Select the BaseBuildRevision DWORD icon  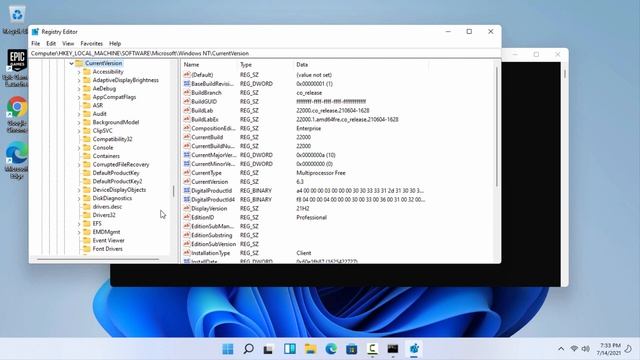pos(187,84)
